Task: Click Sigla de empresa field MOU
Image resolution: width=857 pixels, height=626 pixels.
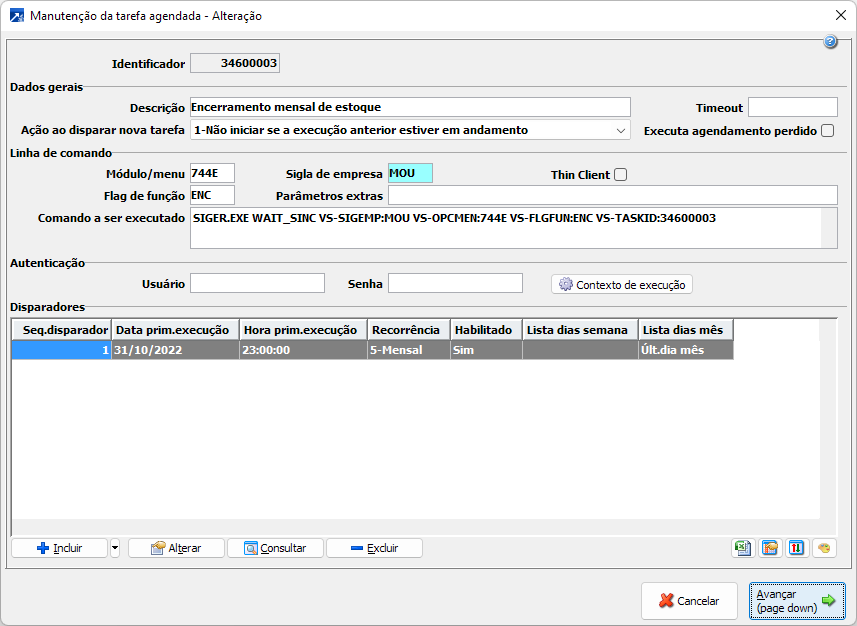Action: (410, 173)
